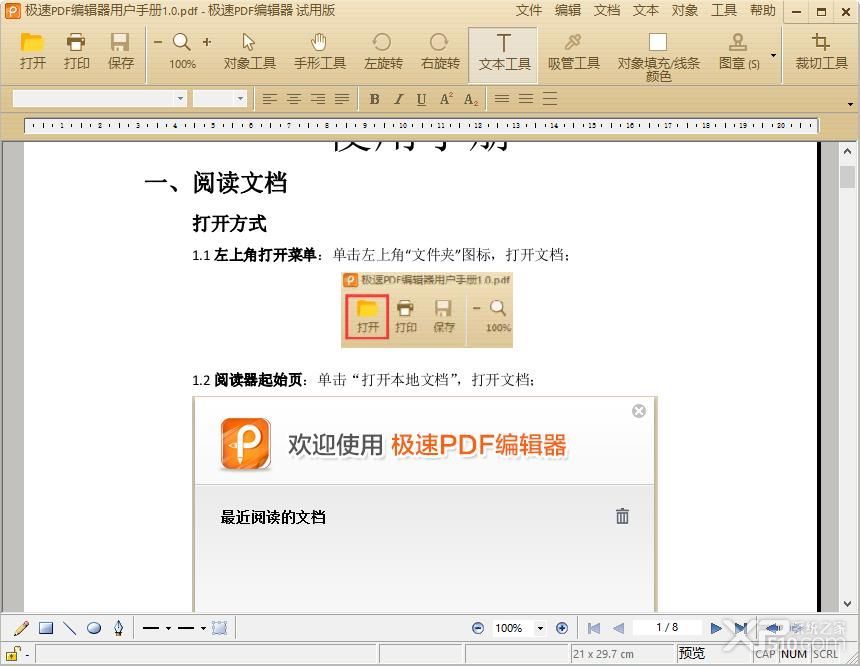Click the Print (打印) icon
Screen dimensions: 860x666
click(x=76, y=52)
